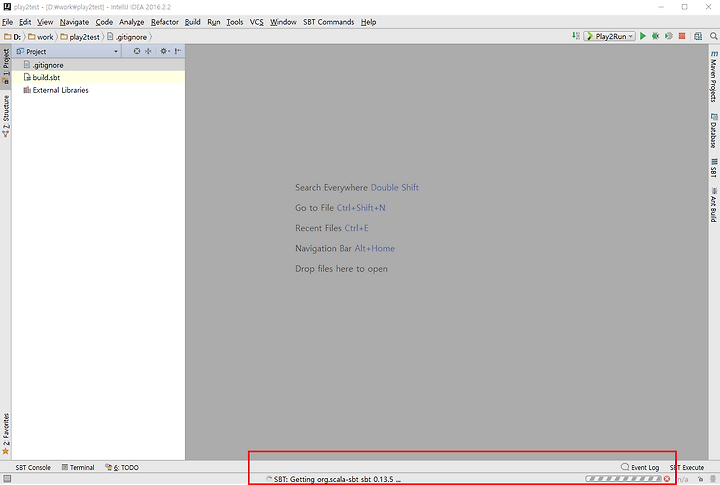Open the Play2Run configuration dropdown
This screenshot has height=485, width=720.
(610, 36)
